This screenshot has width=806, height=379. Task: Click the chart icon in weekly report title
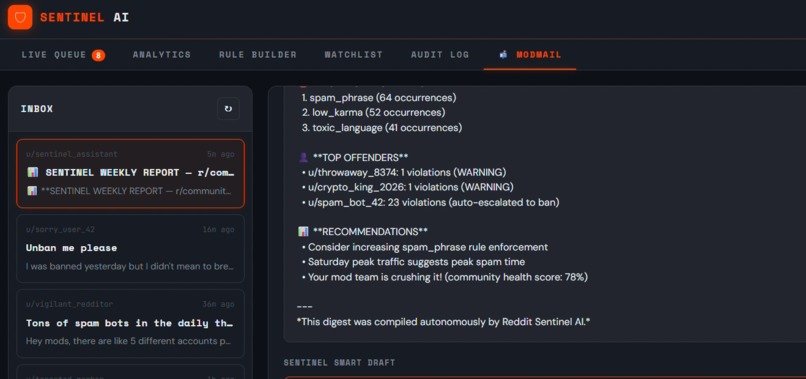tap(32, 172)
